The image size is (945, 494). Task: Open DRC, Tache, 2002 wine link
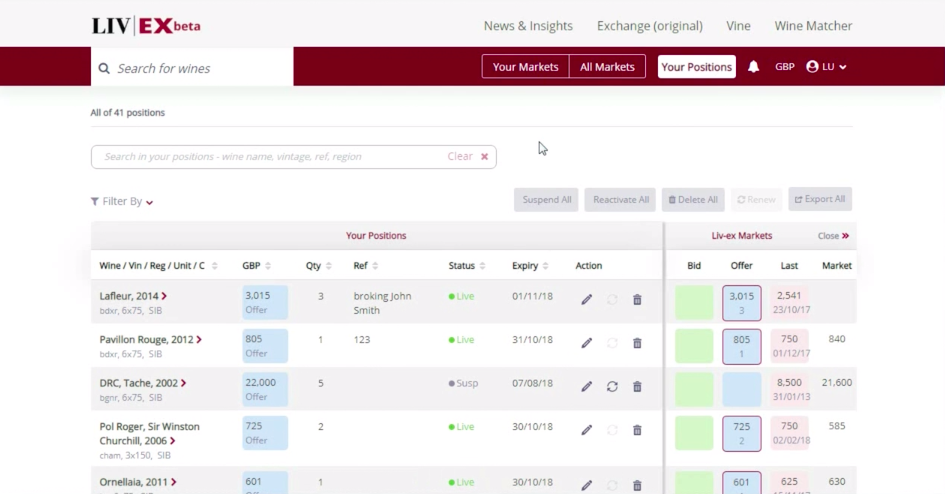click(142, 383)
